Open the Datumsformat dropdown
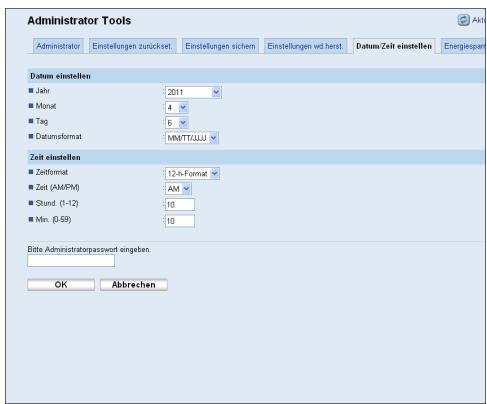This screenshot has width=487, height=404. 192,138
